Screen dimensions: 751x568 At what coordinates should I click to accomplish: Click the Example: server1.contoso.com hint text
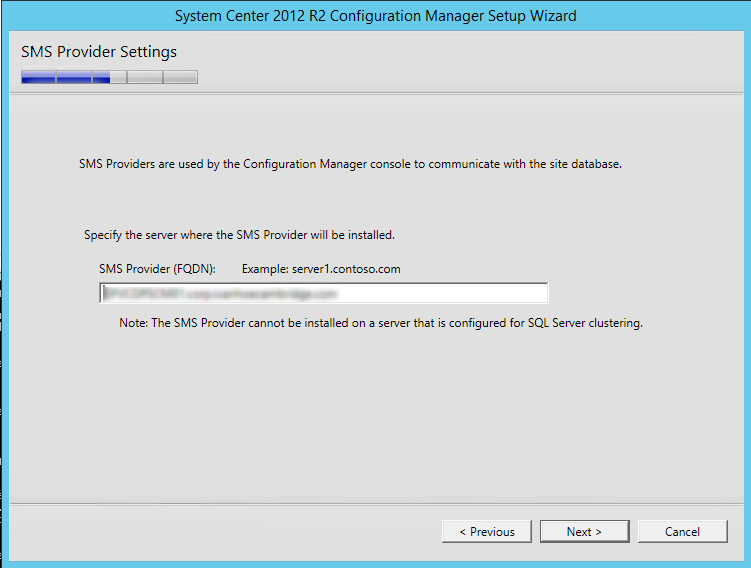[321, 269]
